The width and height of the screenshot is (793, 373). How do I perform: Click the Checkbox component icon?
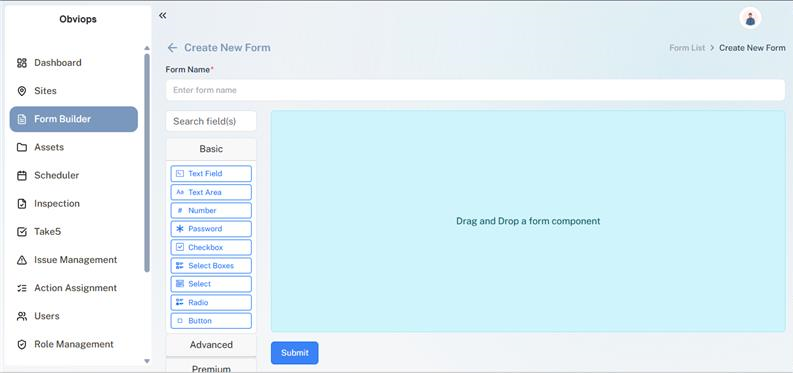pos(180,247)
